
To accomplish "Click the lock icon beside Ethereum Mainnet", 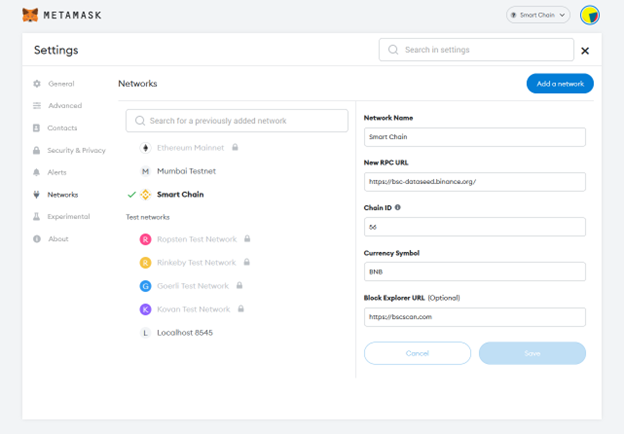I will 235,147.
